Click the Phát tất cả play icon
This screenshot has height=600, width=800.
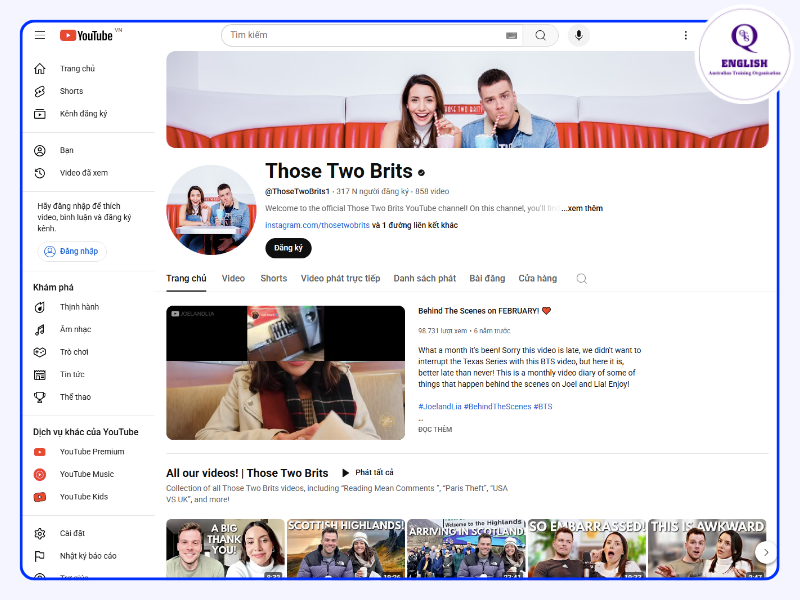click(x=345, y=473)
